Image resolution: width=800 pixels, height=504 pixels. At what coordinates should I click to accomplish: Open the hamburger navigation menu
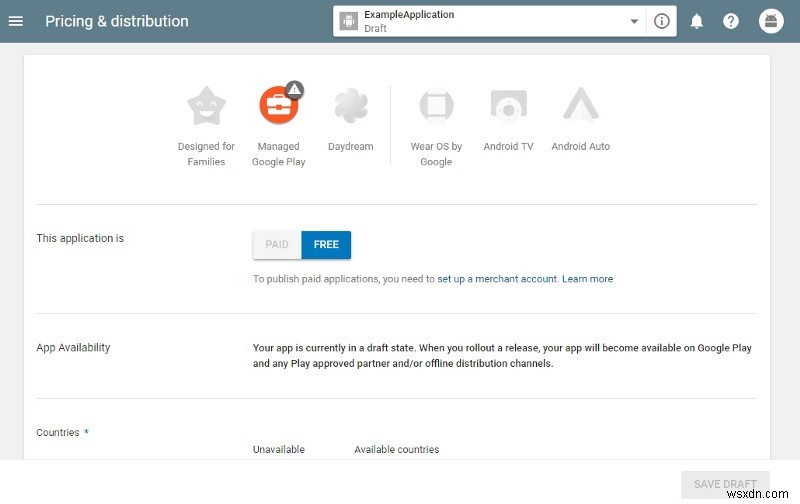point(16,21)
